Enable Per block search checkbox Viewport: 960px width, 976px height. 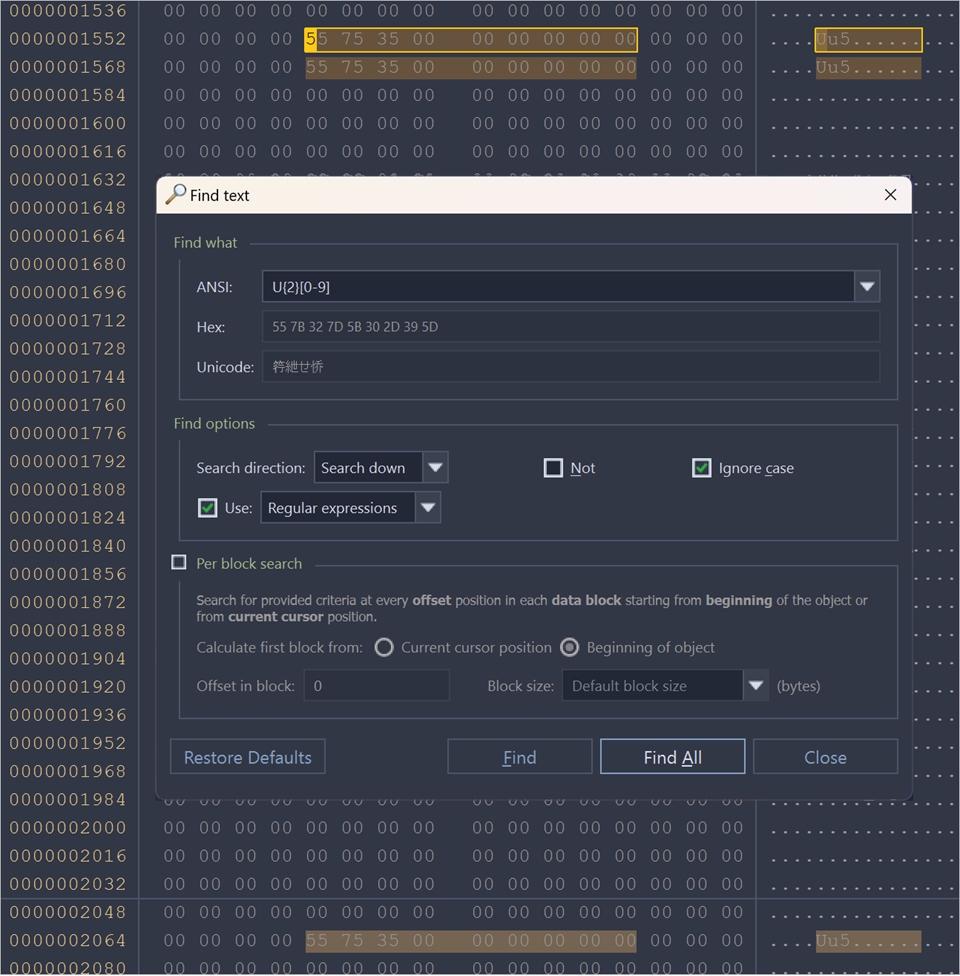click(179, 563)
